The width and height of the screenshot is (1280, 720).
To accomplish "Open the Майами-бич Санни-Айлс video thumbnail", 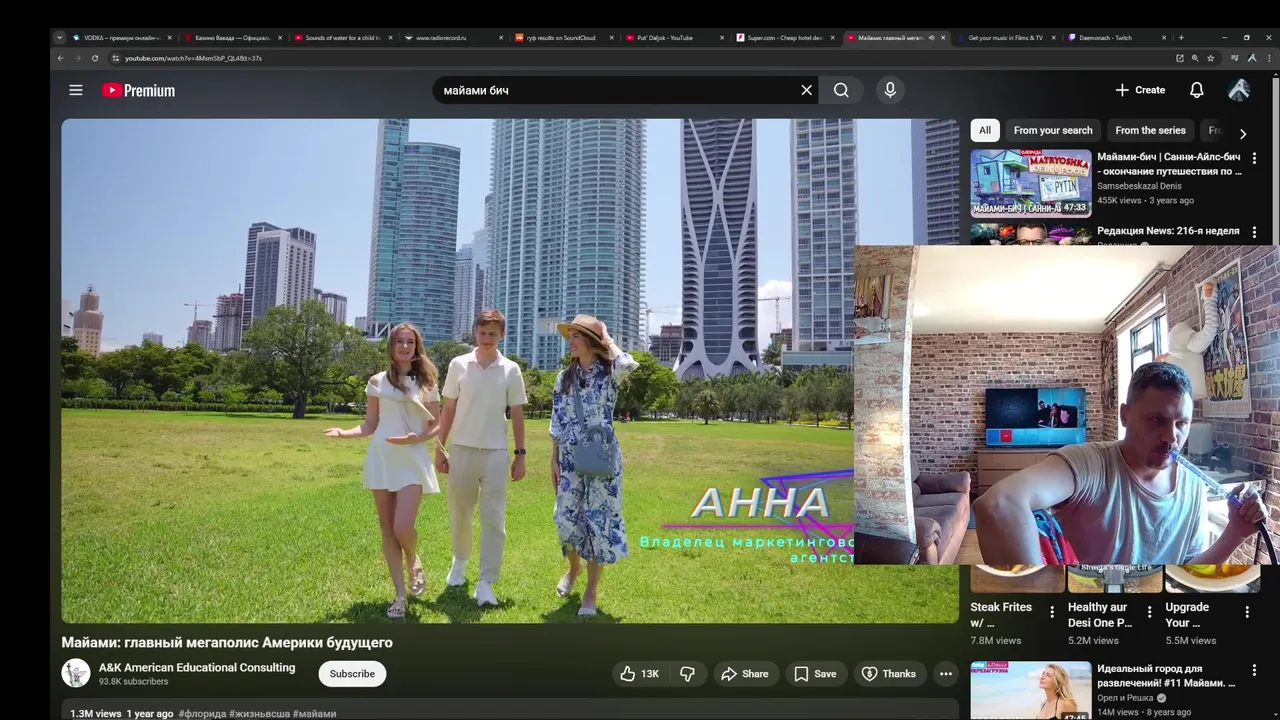I will point(1031,183).
